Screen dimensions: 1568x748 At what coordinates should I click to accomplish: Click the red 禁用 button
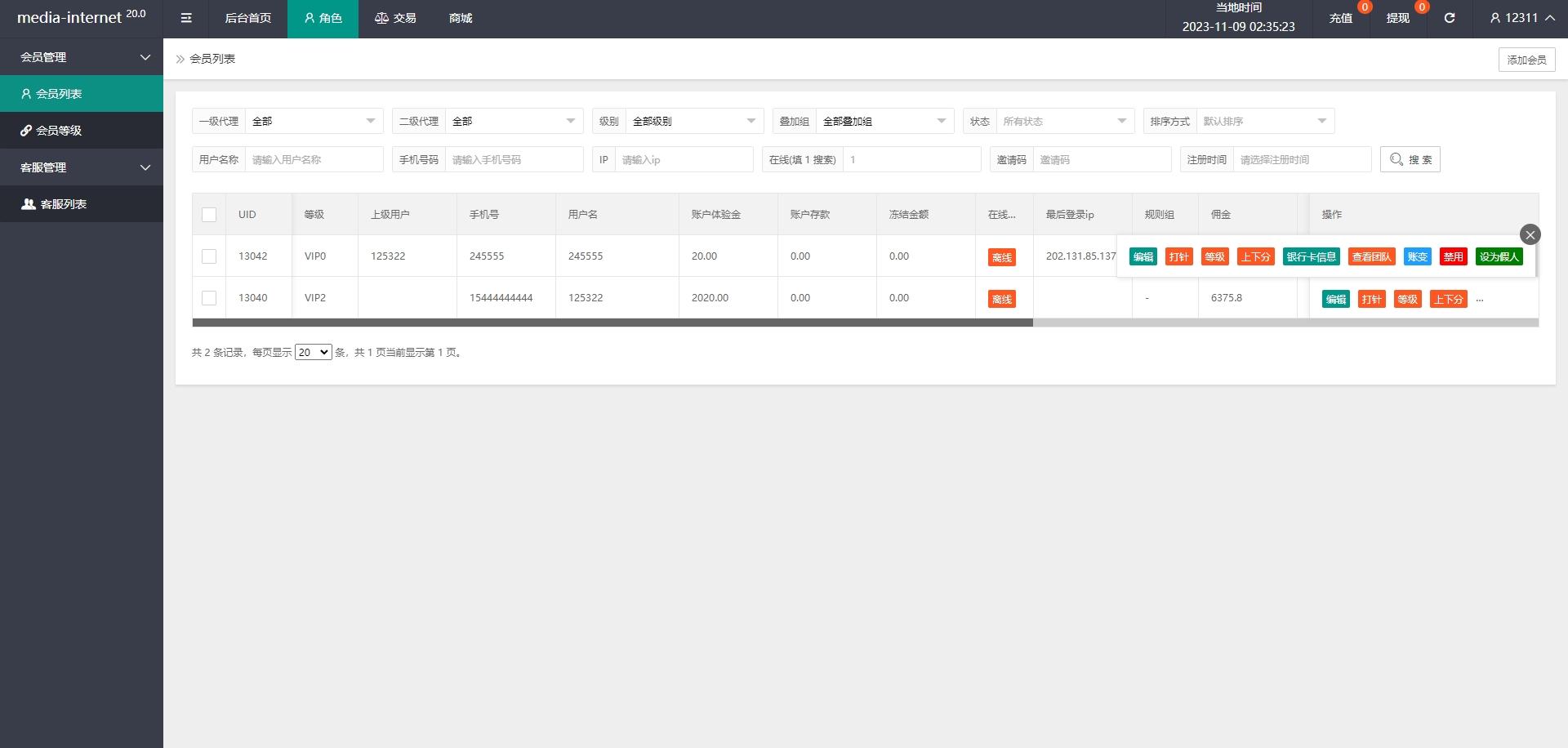[1454, 256]
